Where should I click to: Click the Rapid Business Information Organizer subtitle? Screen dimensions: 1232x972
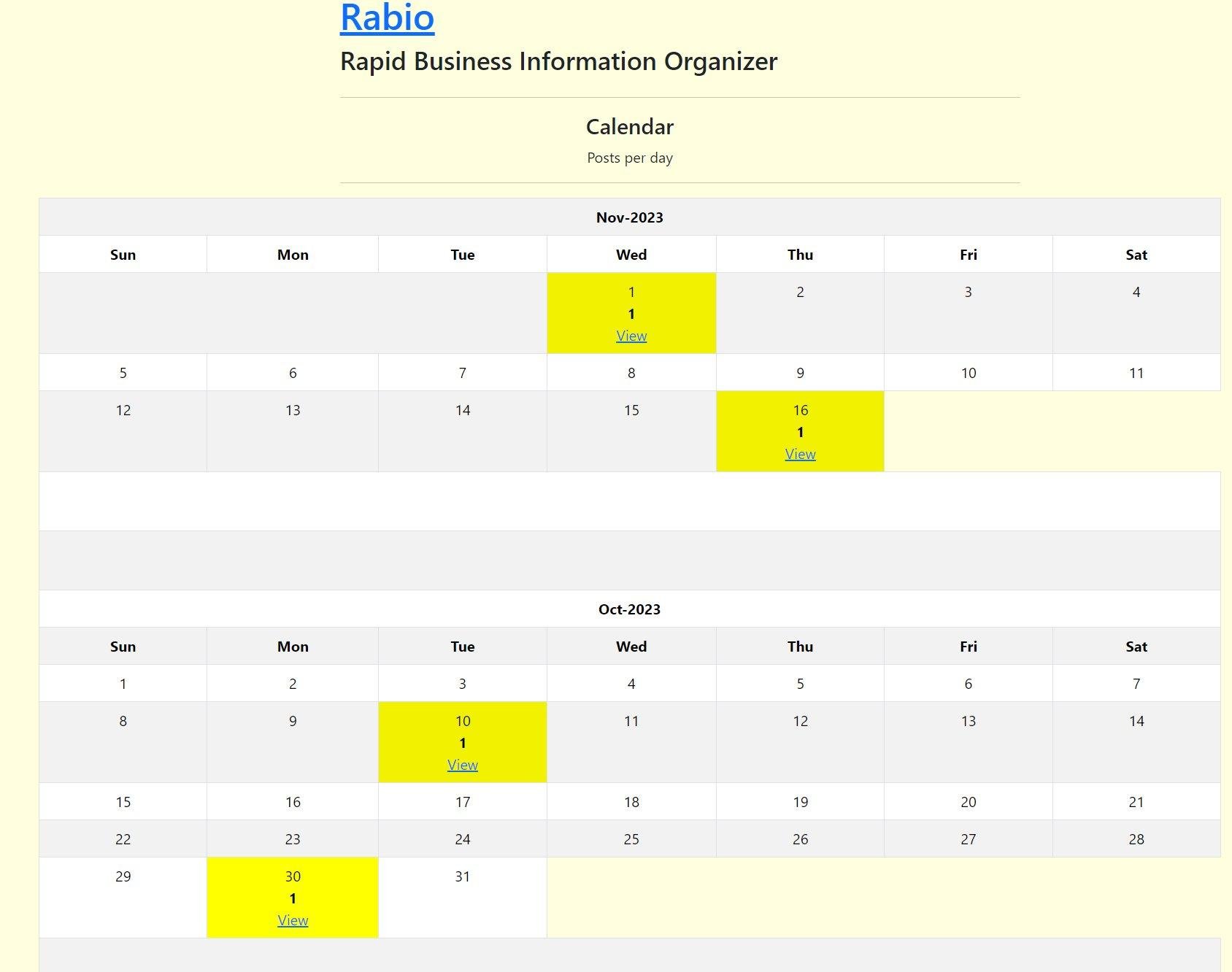point(559,61)
